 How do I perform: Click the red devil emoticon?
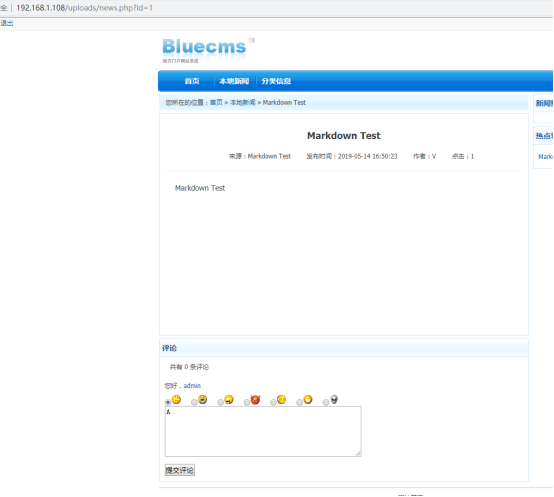pos(255,400)
